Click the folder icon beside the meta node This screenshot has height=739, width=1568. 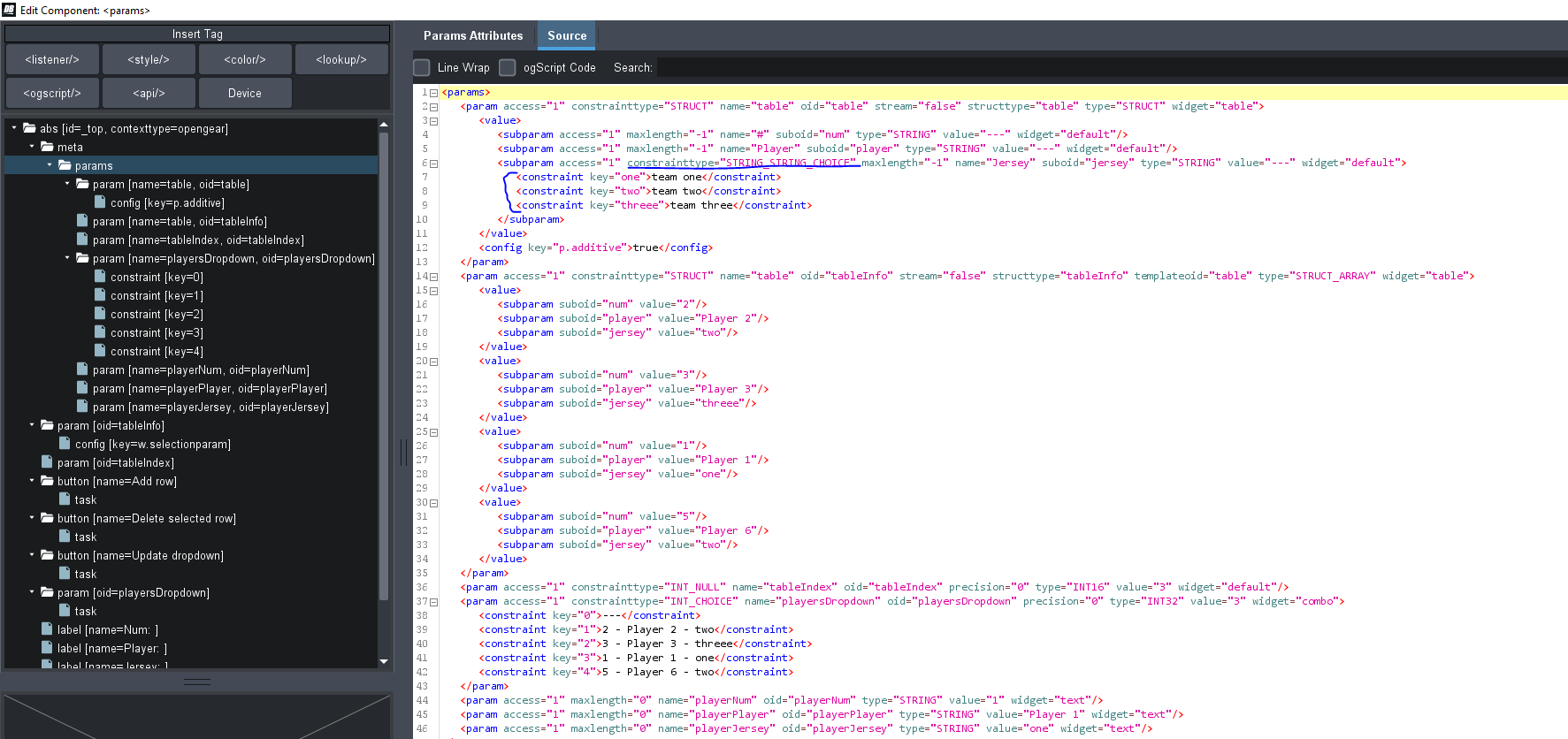(47, 147)
